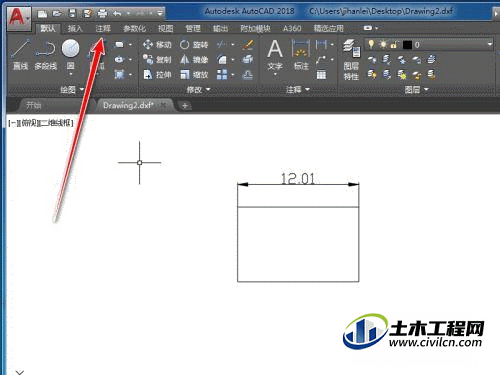The width and height of the screenshot is (500, 375).
Task: Open the Rectangle tool dropdown arrow
Action: 130,44
